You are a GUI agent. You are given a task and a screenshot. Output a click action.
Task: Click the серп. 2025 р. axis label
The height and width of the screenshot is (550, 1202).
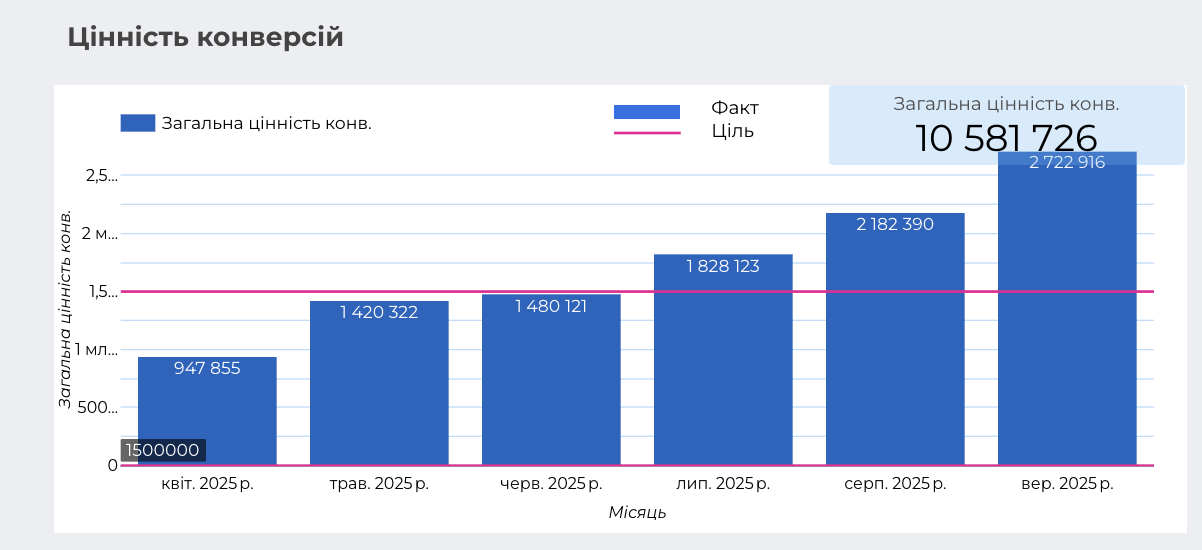click(x=895, y=485)
